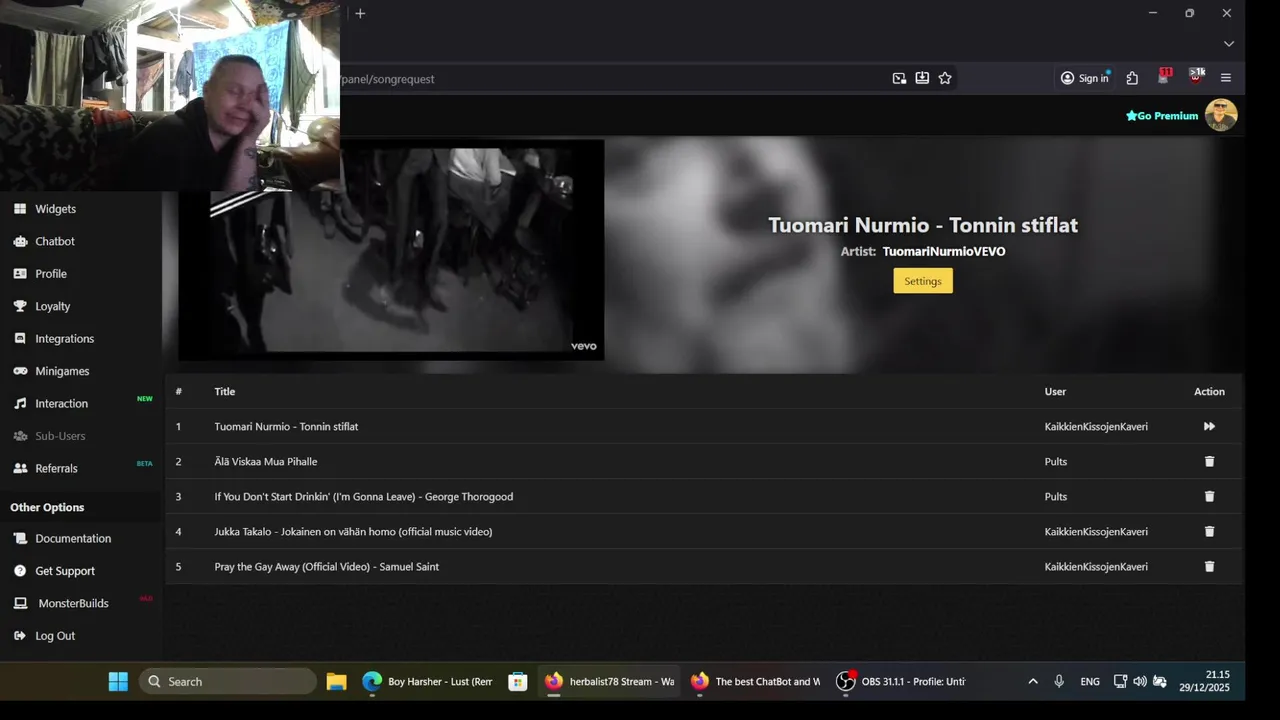Image resolution: width=1280 pixels, height=720 pixels.
Task: Open the Minigames sidebar section
Action: pos(62,371)
